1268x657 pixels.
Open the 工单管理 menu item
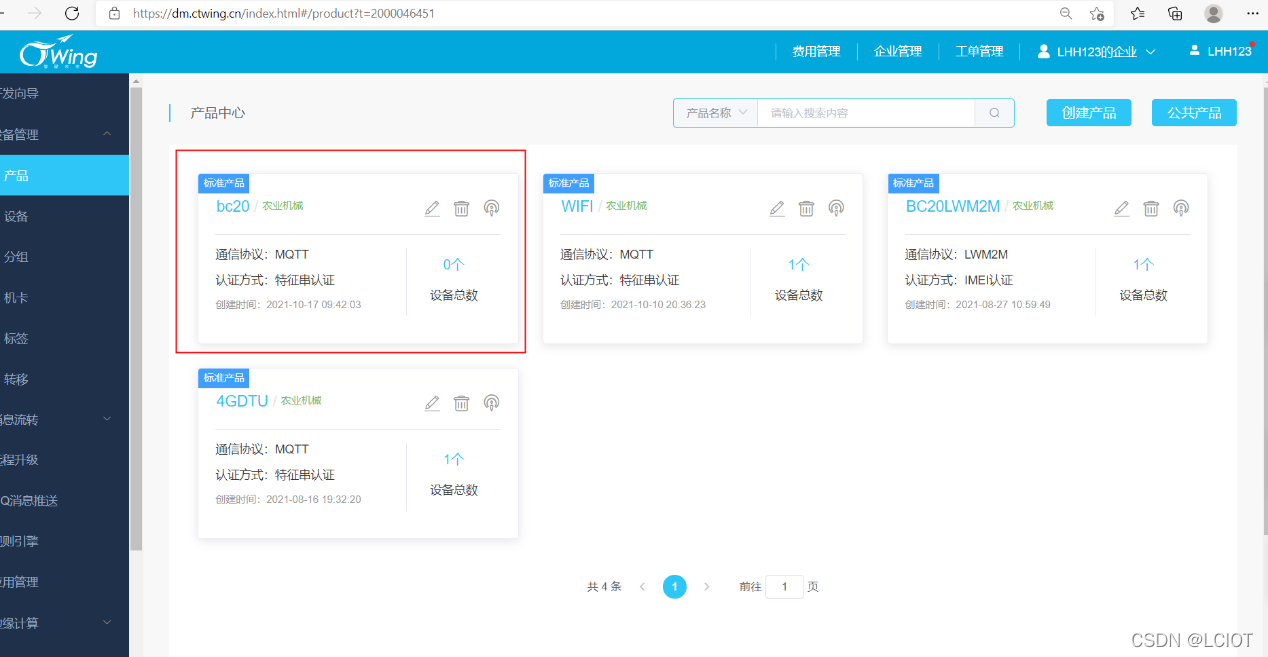(x=980, y=51)
